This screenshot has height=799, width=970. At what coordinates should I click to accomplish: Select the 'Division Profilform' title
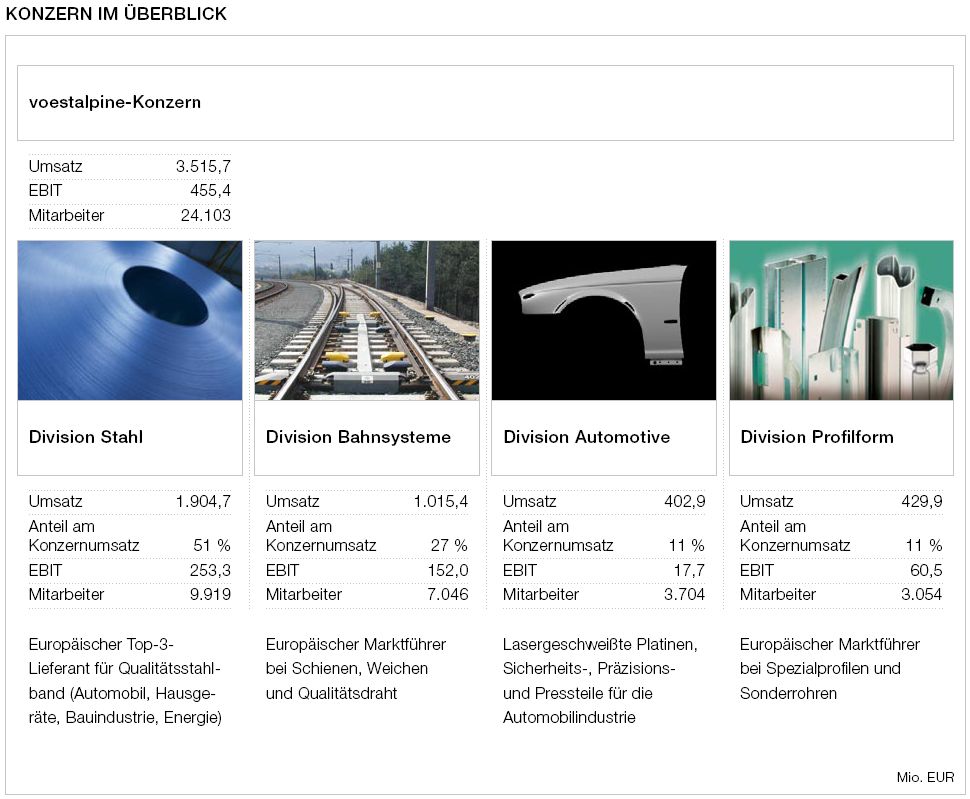(x=817, y=437)
